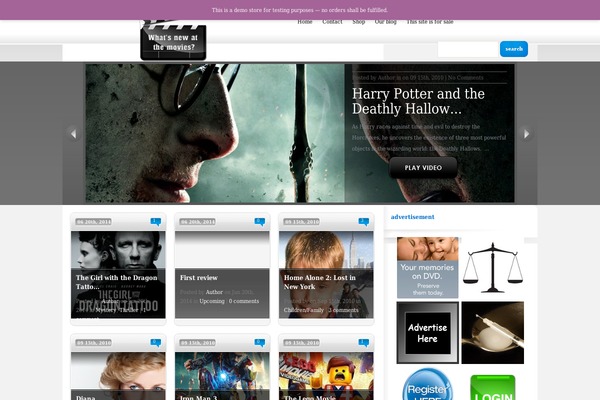The height and width of the screenshot is (400, 600).
Task: Click Upcoming category on First review card
Action: point(212,301)
